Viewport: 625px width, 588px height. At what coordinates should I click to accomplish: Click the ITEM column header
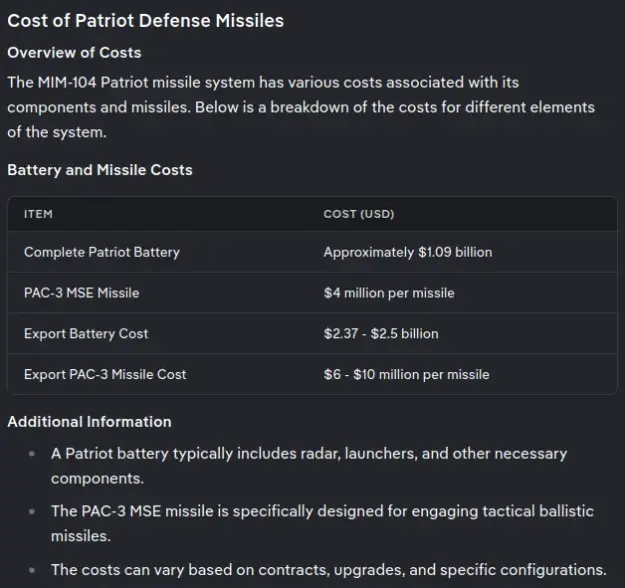click(38, 214)
